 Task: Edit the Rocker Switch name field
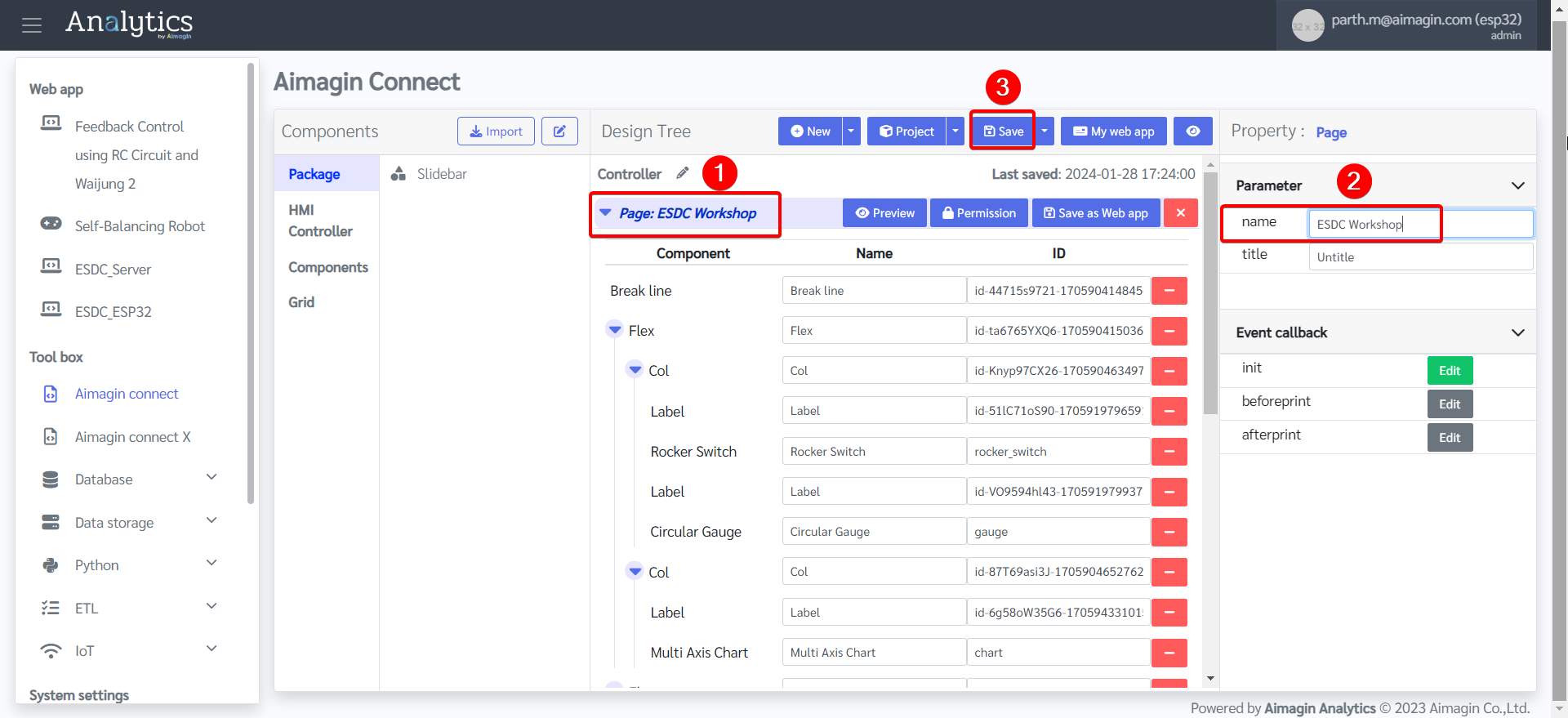pos(874,452)
